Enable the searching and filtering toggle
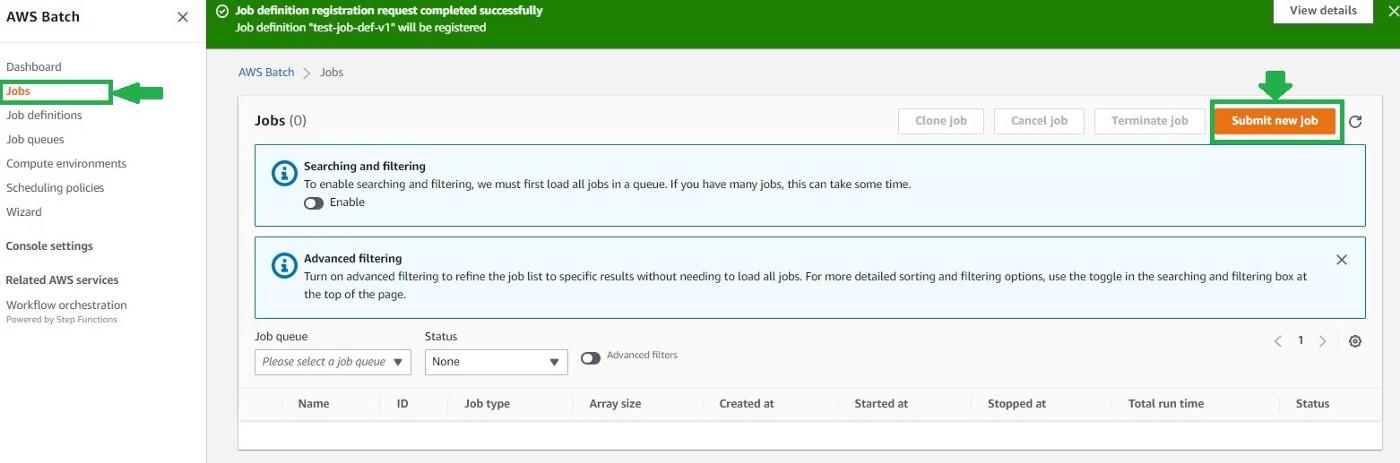The image size is (1400, 463). pos(314,203)
